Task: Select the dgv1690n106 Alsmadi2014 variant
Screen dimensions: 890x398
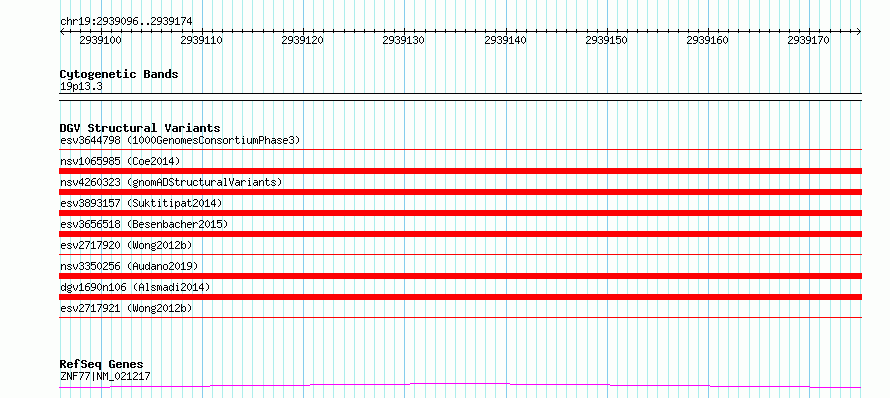Action: [x=460, y=297]
